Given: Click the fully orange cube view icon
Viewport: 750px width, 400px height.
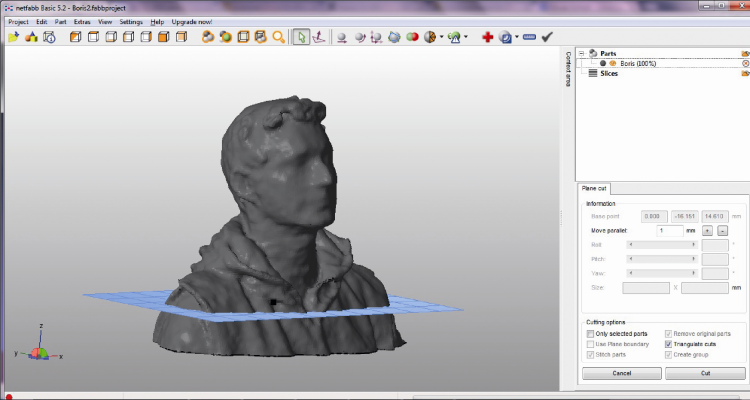Looking at the screenshot, I should coord(164,37).
